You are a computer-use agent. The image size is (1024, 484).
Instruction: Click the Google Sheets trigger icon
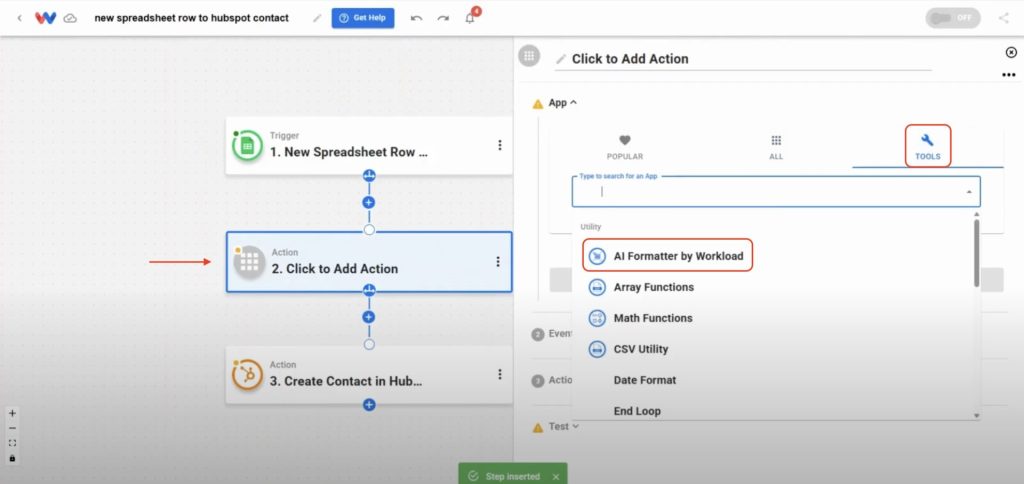pyautogui.click(x=247, y=146)
